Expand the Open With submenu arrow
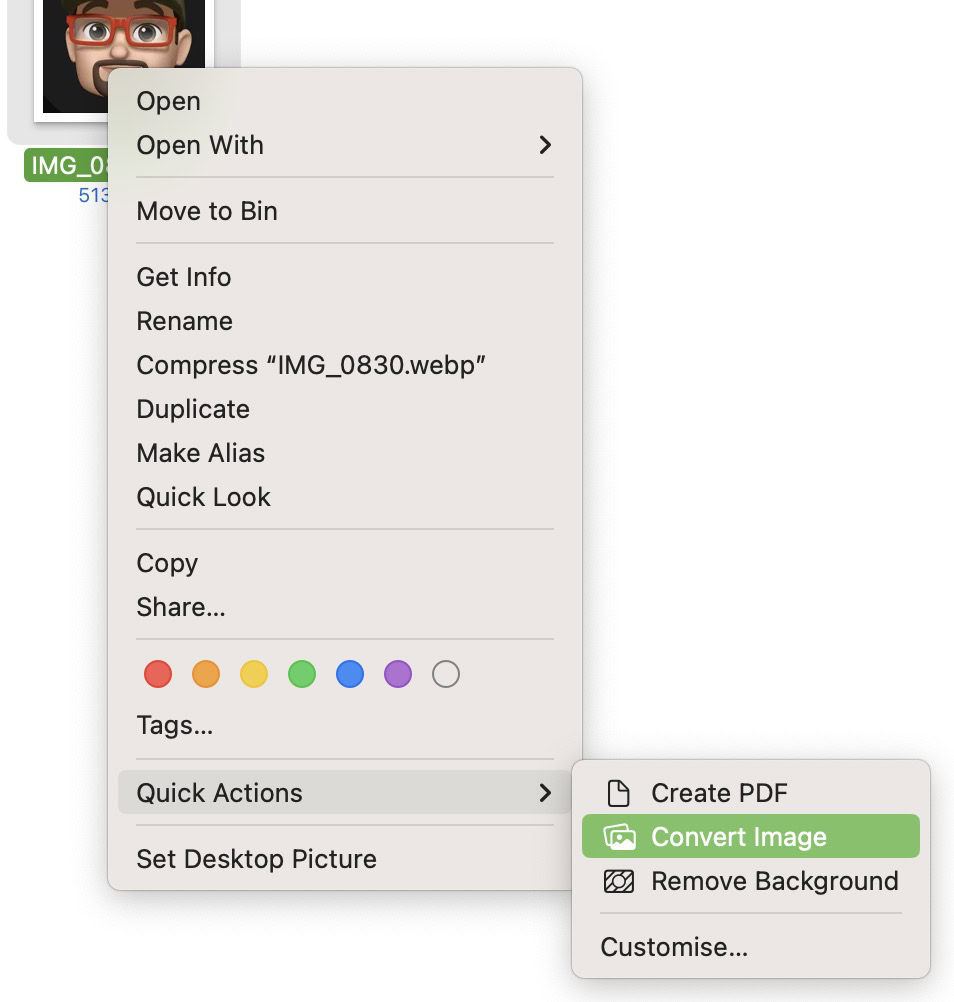954x1002 pixels. [545, 145]
